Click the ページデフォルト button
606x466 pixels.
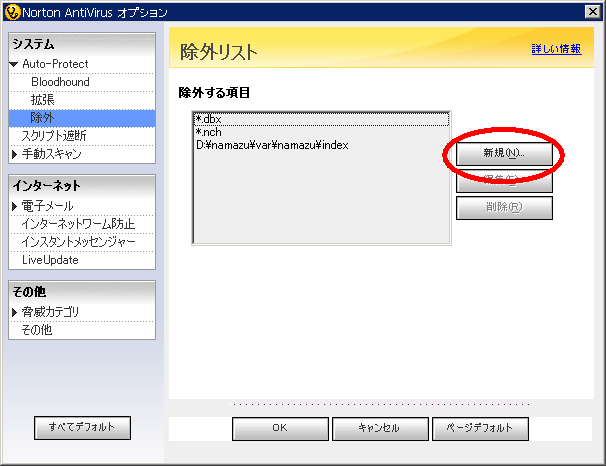pyautogui.click(x=480, y=429)
